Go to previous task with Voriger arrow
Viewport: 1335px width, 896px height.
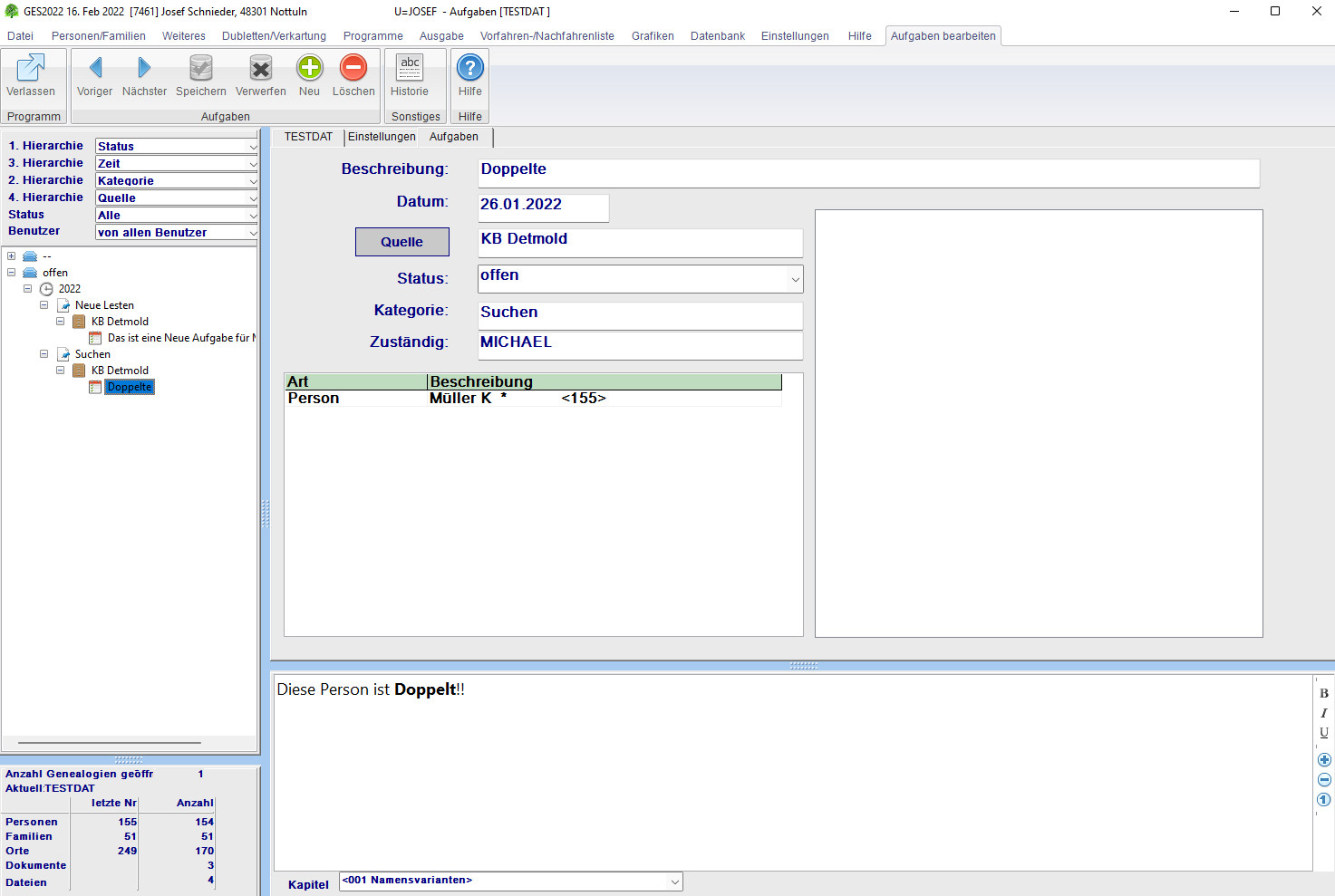95,68
